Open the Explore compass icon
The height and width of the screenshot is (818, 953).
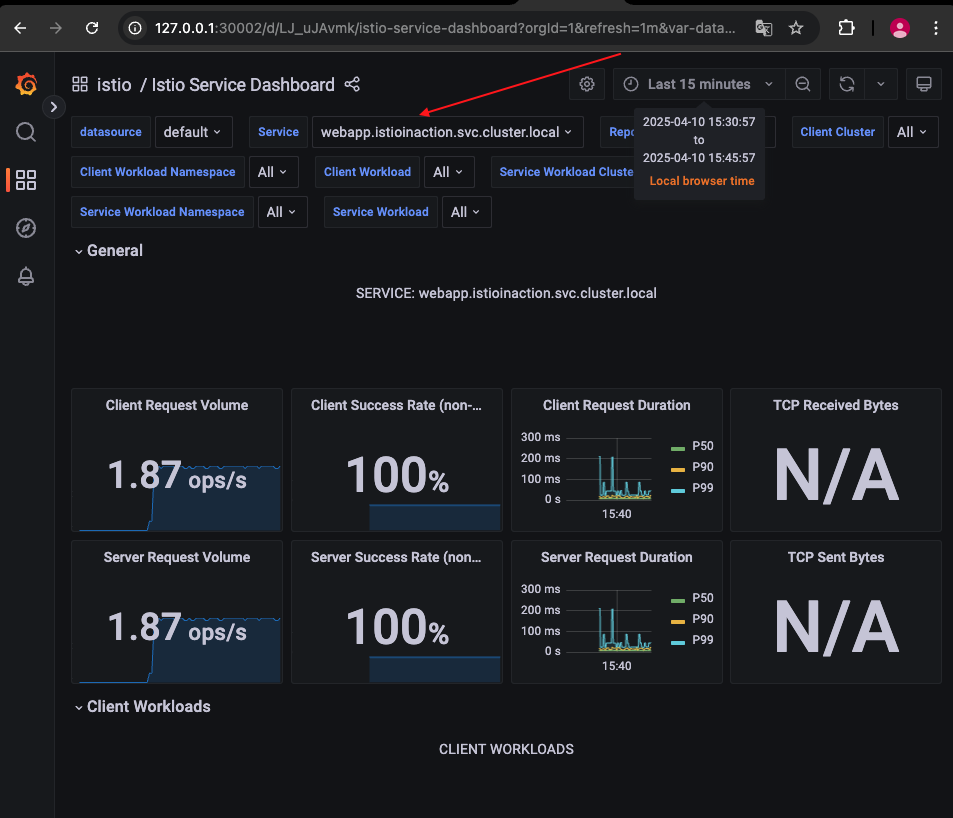[26, 228]
